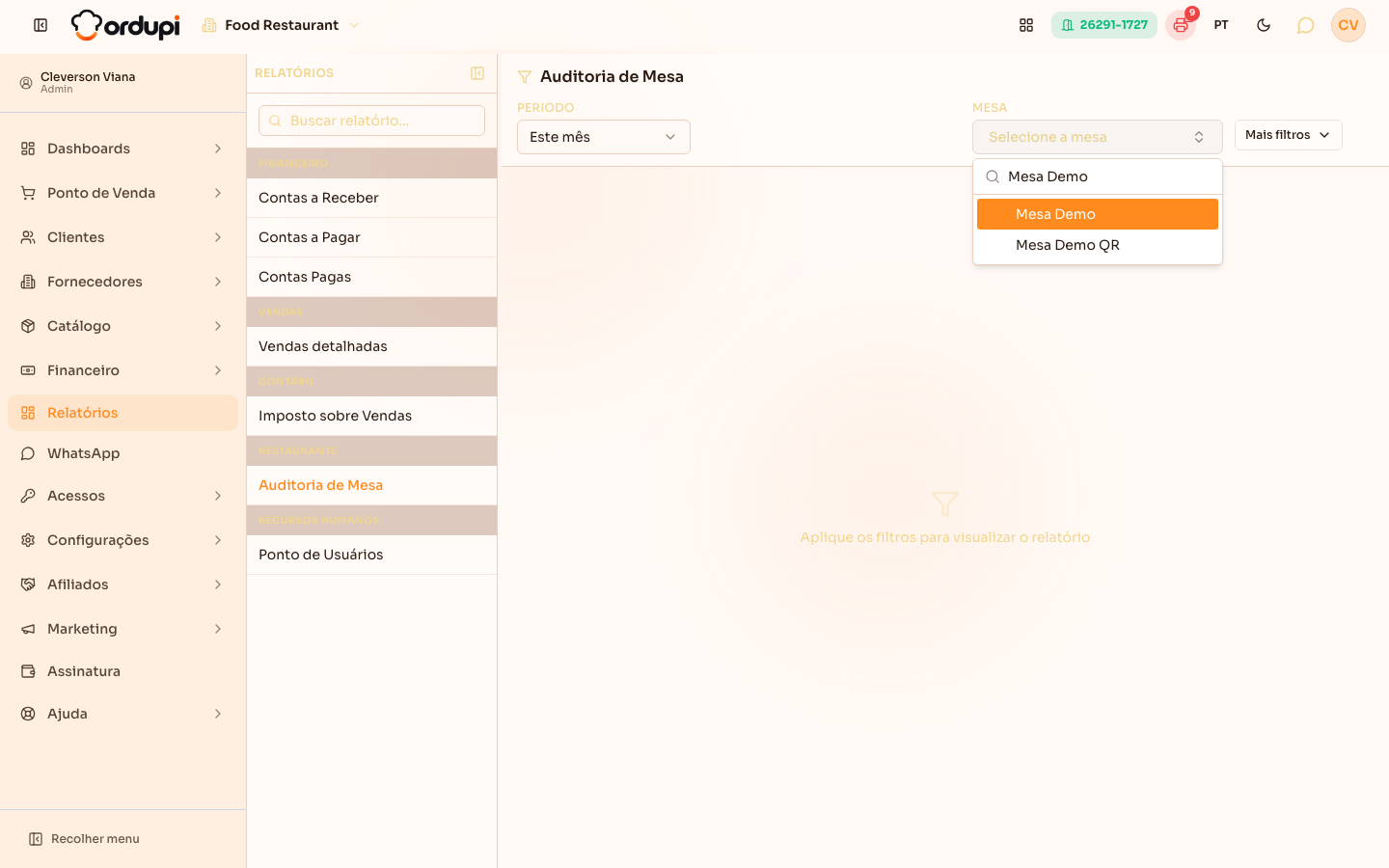The image size is (1389, 868).
Task: Open Contas a Pagar report
Action: [371, 237]
